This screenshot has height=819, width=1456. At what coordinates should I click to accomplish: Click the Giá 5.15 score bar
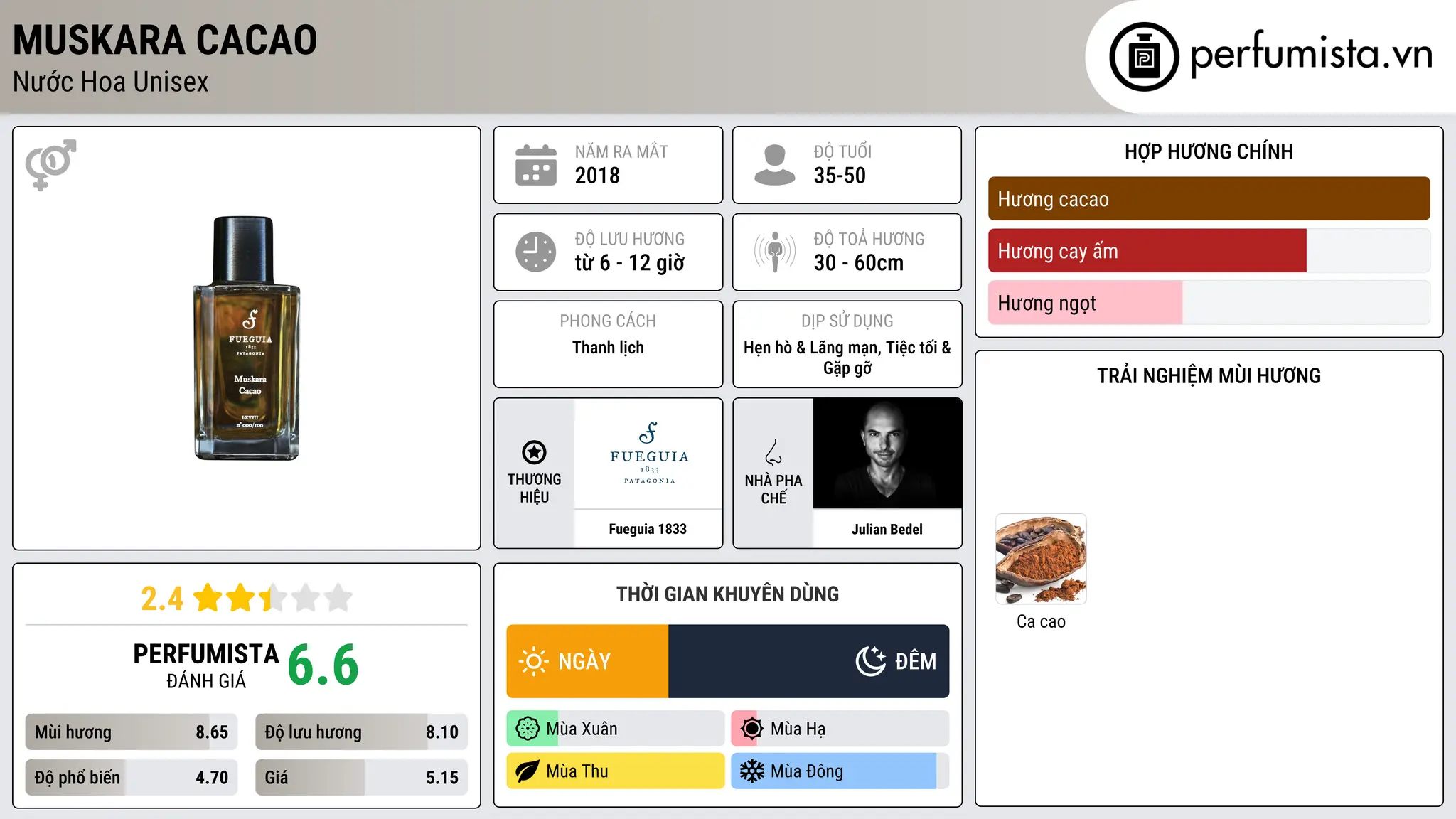361,778
